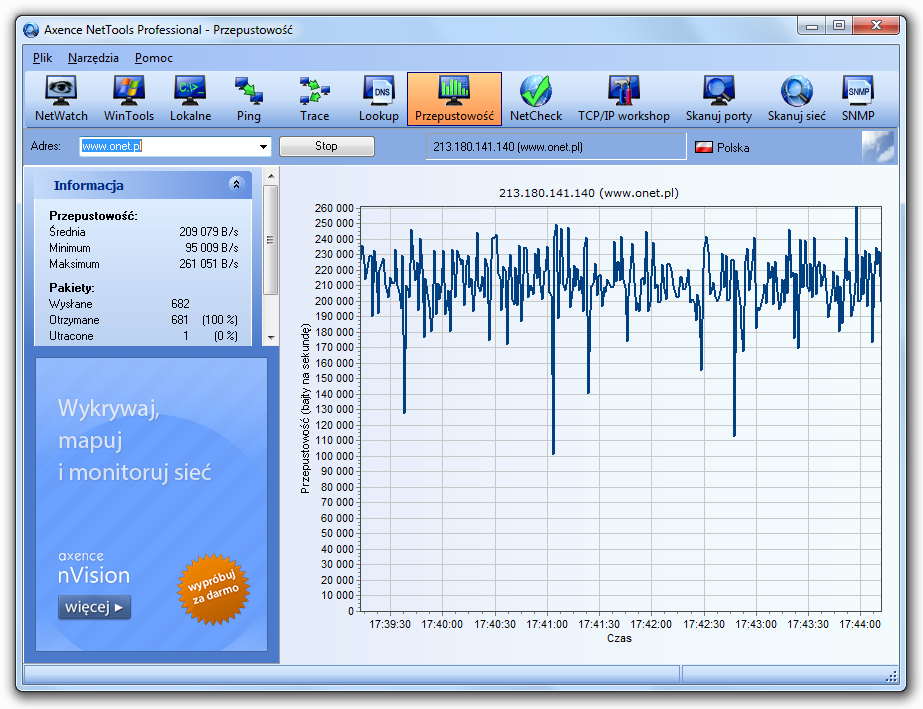
Task: Open Skanuj sieć network scanner
Action: point(796,99)
